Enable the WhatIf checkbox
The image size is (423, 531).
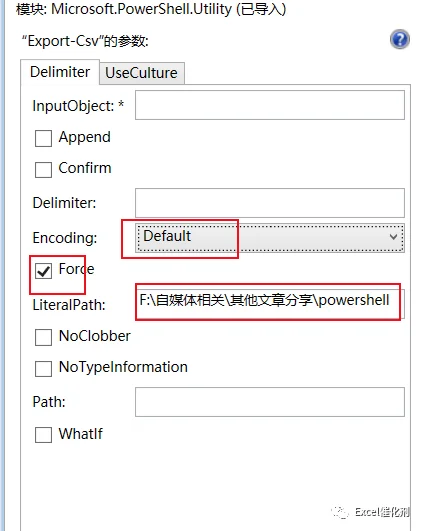tap(43, 434)
